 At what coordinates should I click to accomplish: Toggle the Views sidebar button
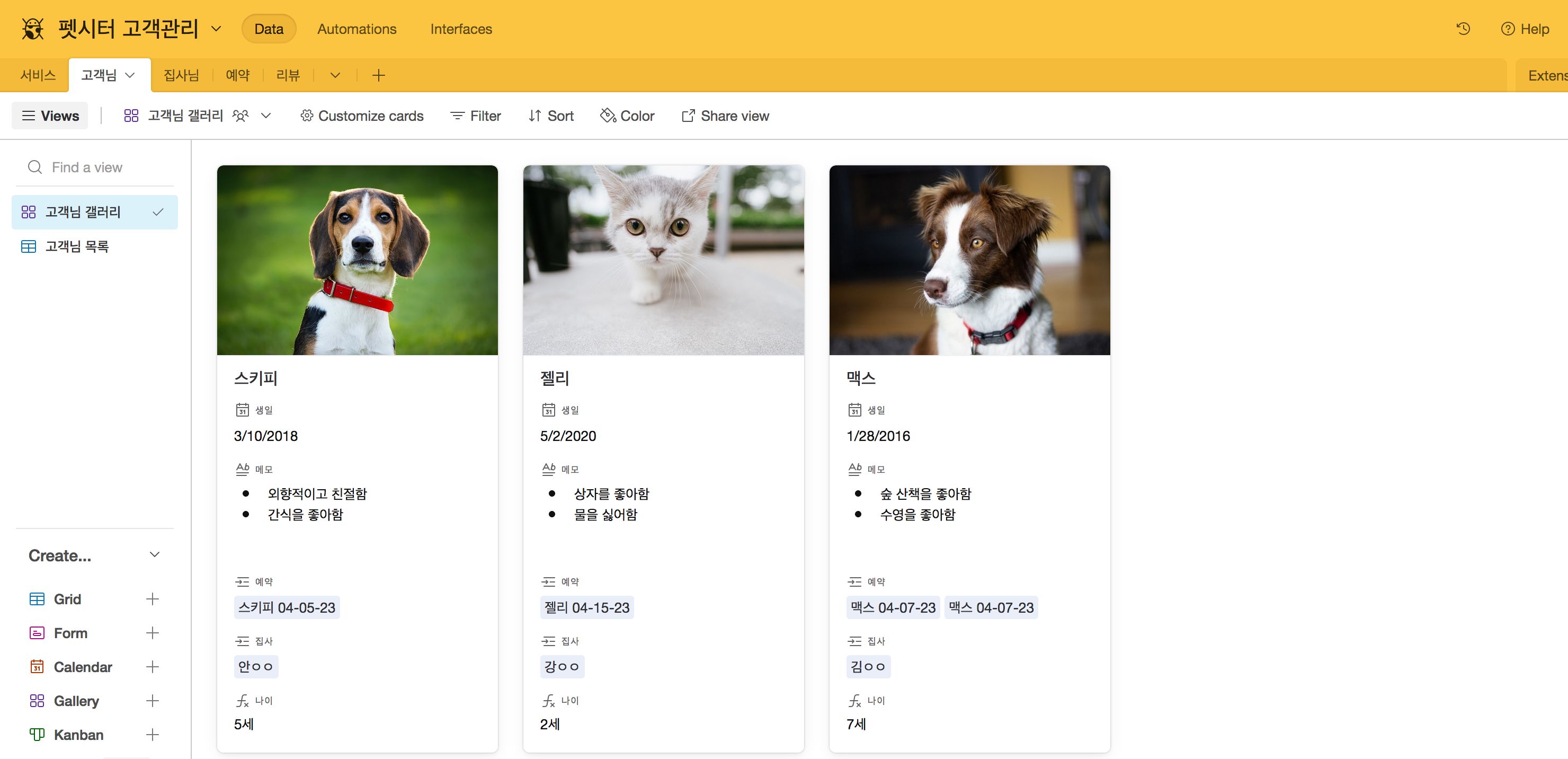pos(50,116)
